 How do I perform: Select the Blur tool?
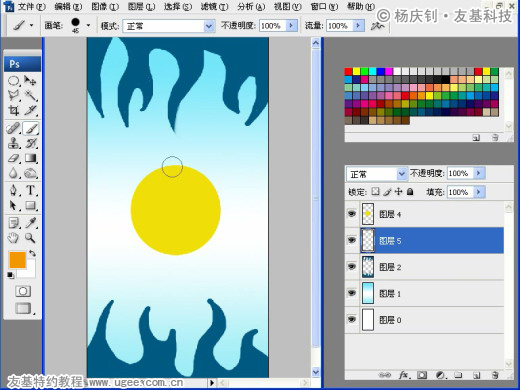click(x=14, y=173)
